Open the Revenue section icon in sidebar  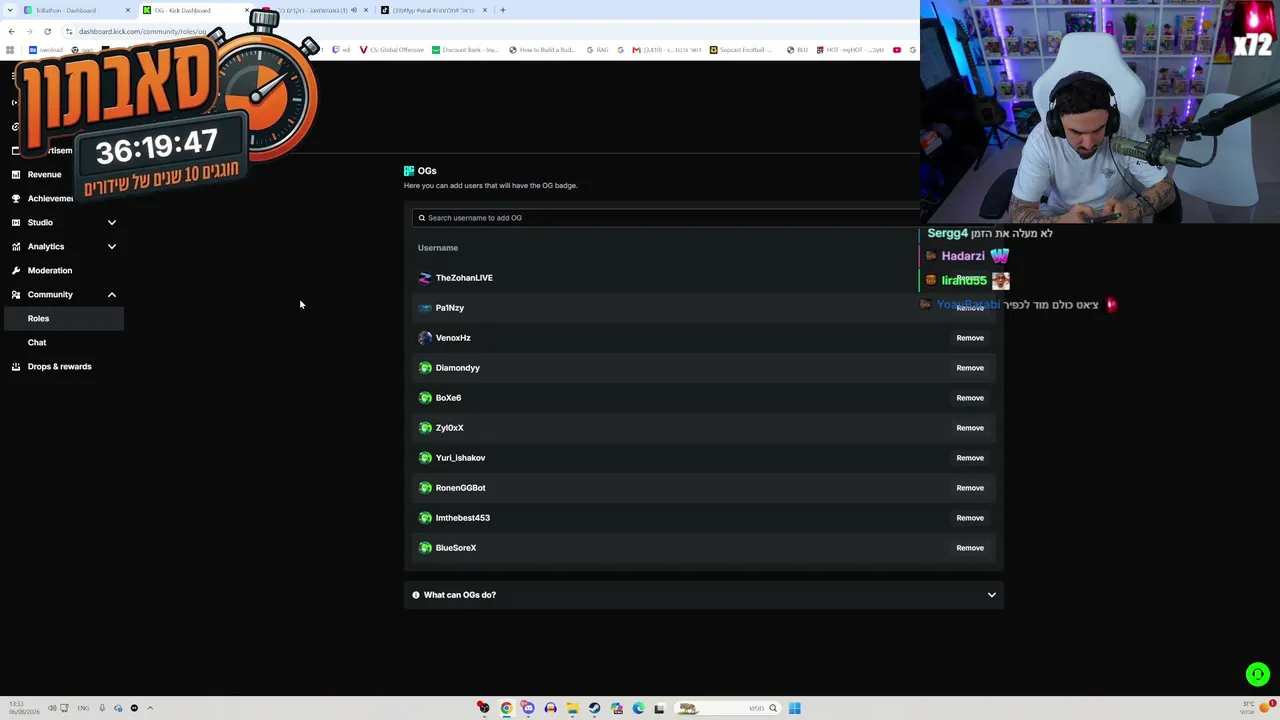pos(16,174)
